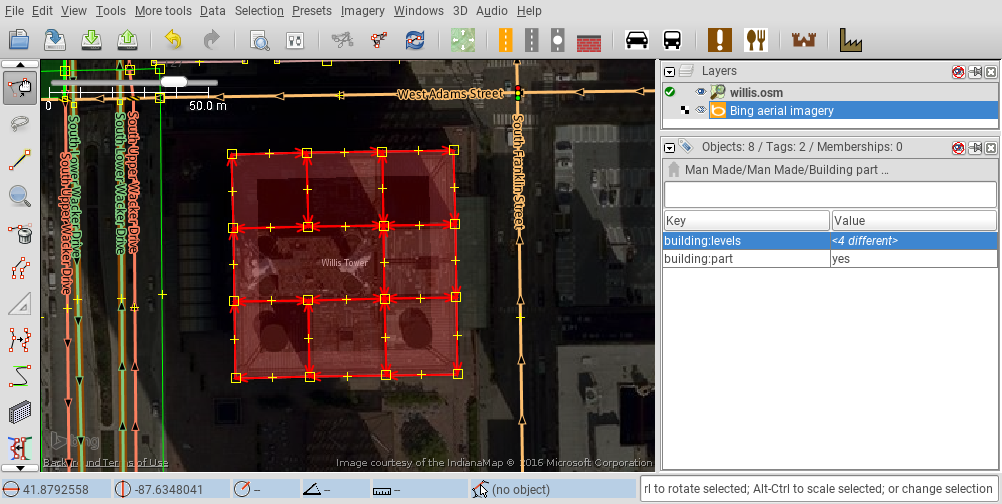
Task: Click the exclamation mark preset icon
Action: tap(720, 40)
